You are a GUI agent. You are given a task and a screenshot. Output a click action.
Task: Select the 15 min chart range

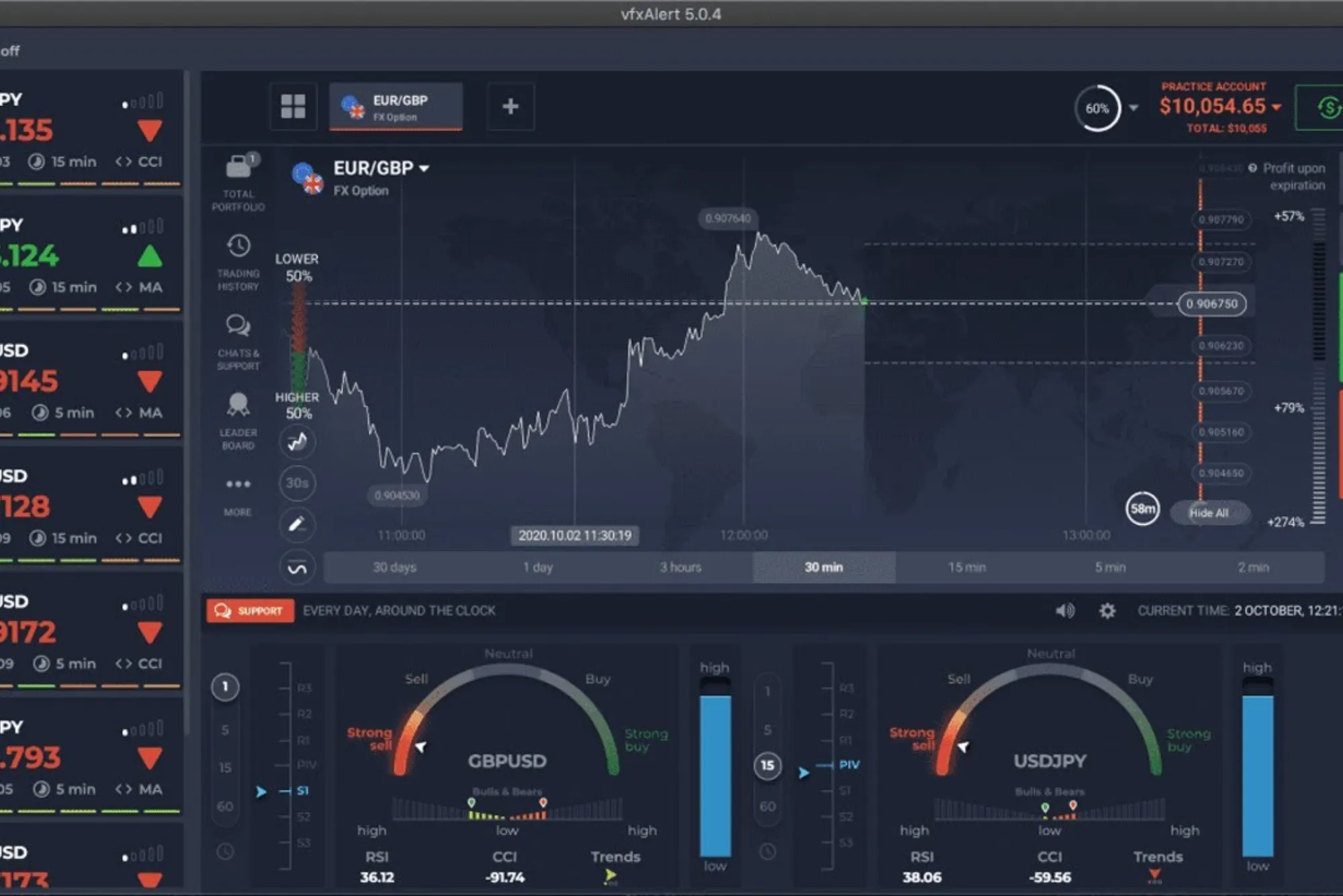coord(967,567)
